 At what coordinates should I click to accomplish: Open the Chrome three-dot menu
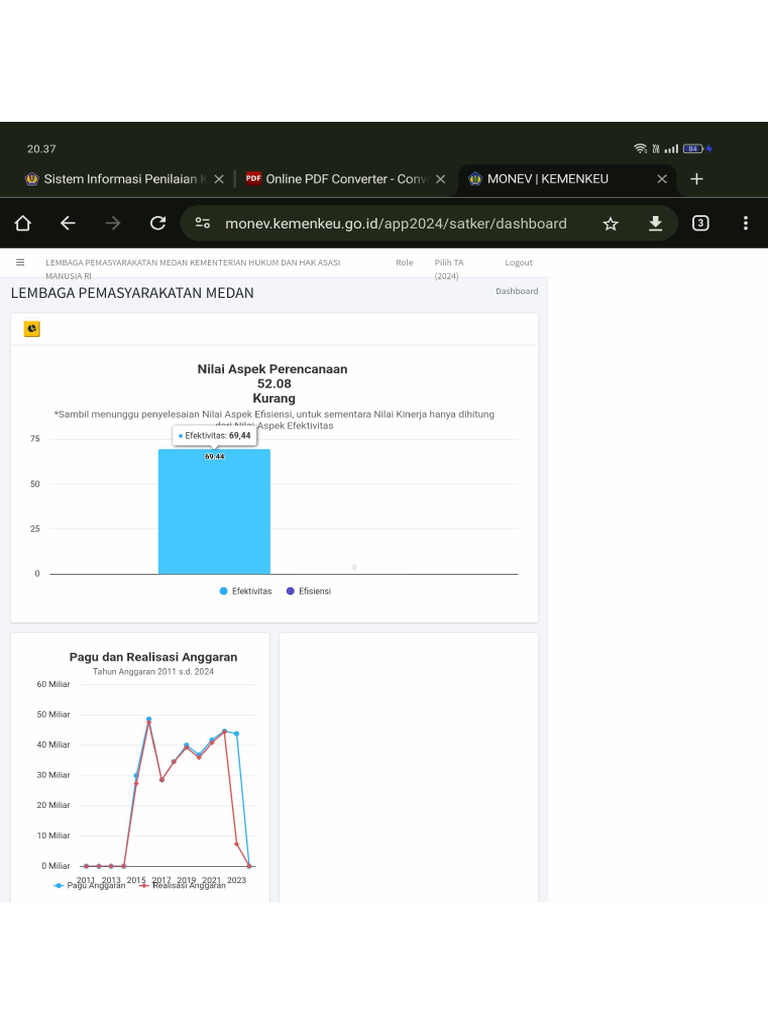(x=746, y=224)
